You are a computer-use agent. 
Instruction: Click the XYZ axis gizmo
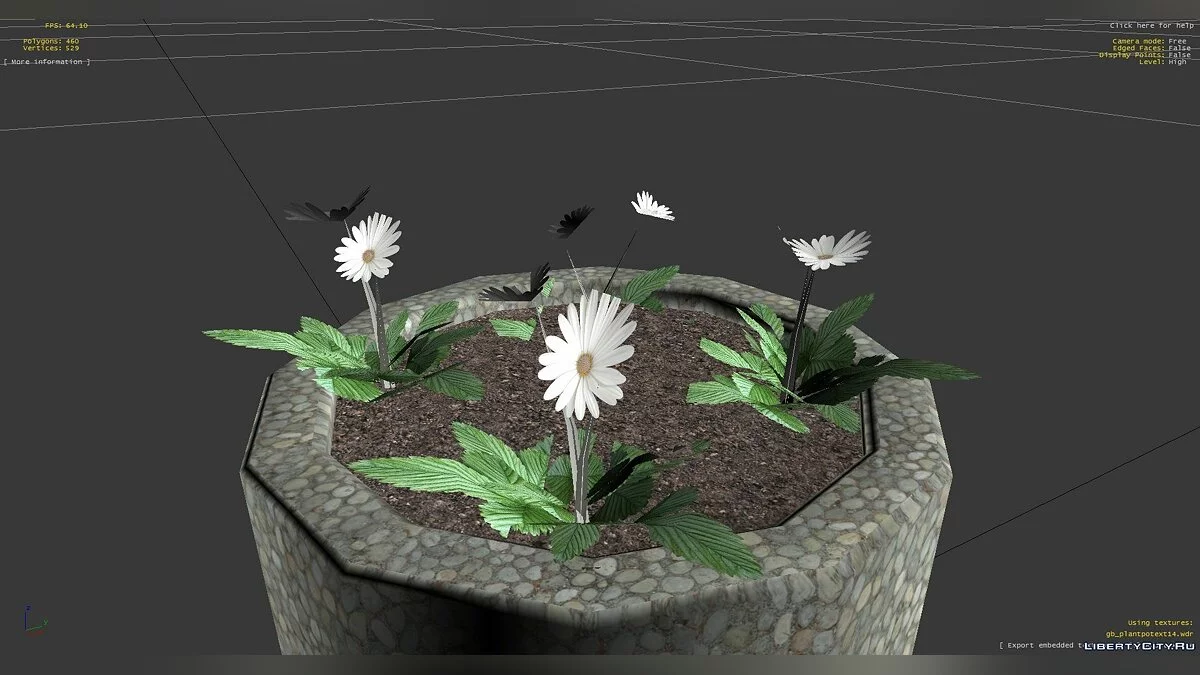[x=32, y=621]
